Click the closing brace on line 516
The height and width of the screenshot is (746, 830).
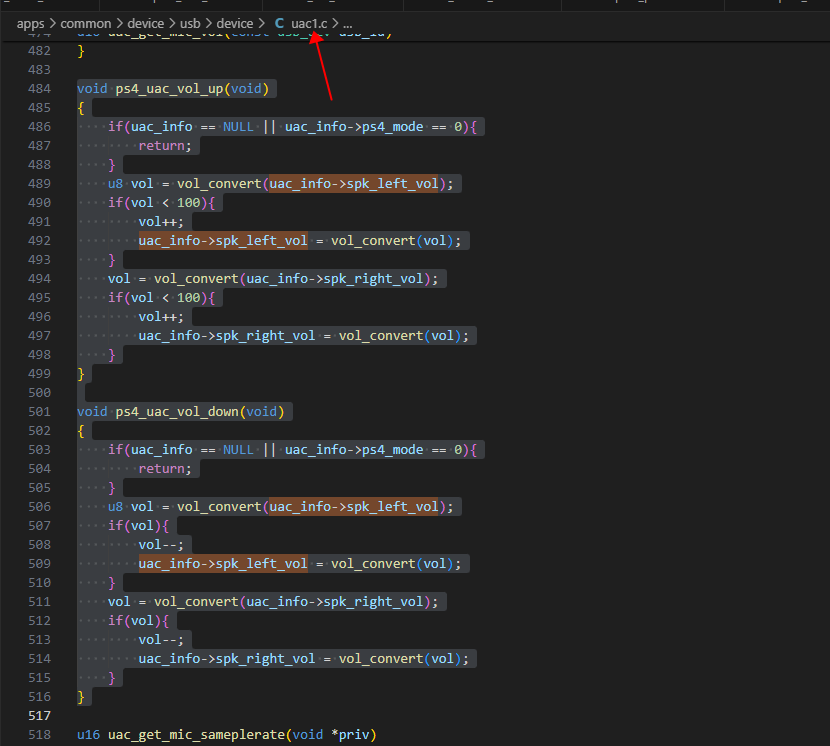[x=81, y=697]
